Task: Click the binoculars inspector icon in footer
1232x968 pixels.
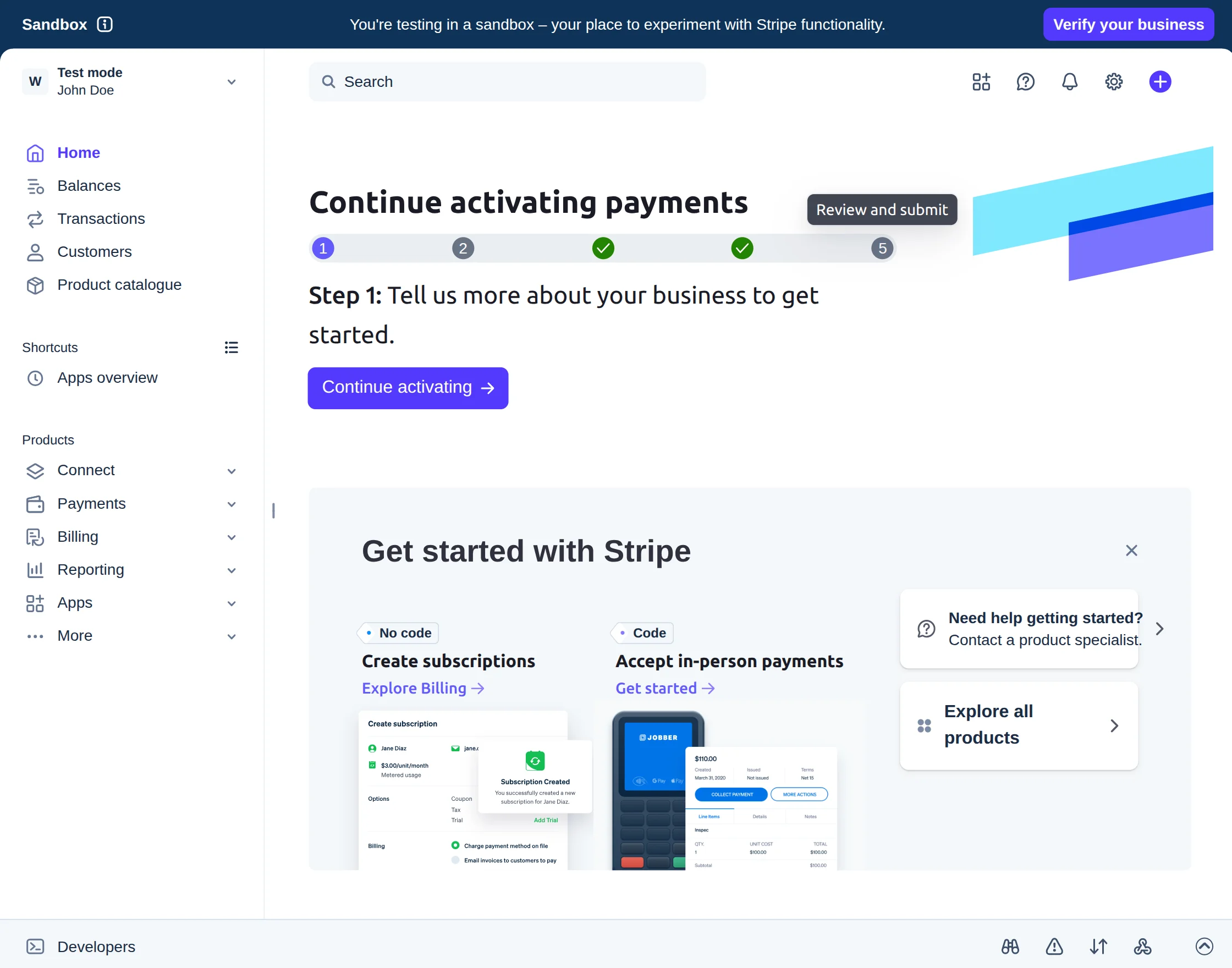Action: point(1010,947)
